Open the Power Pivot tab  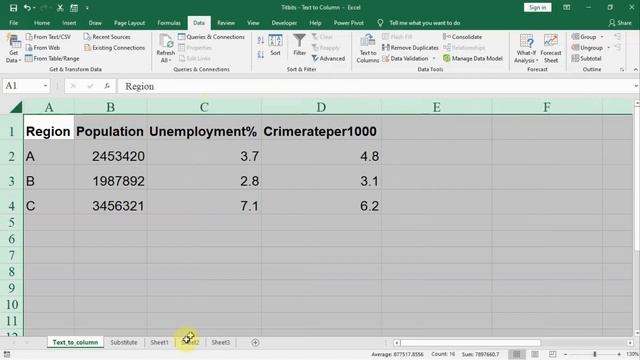coord(349,23)
